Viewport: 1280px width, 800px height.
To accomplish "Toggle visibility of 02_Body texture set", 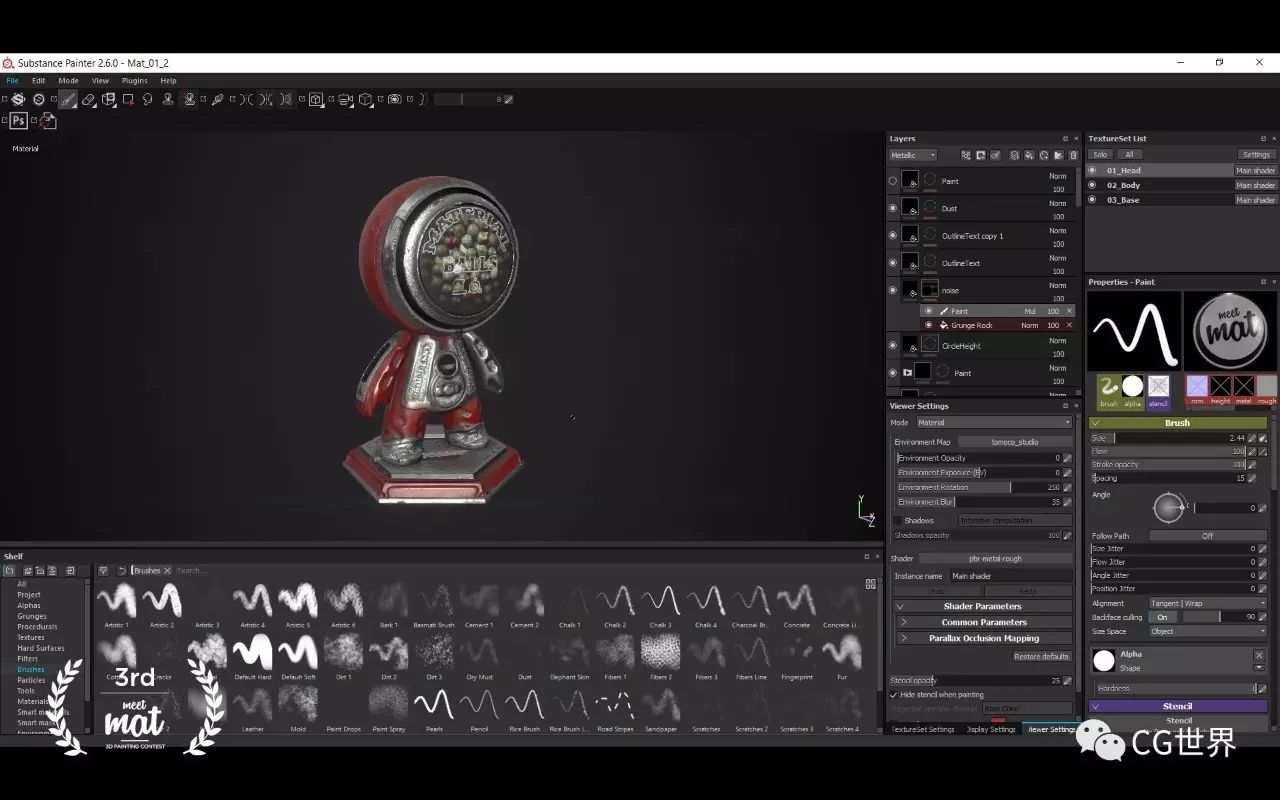I will pos(1092,185).
